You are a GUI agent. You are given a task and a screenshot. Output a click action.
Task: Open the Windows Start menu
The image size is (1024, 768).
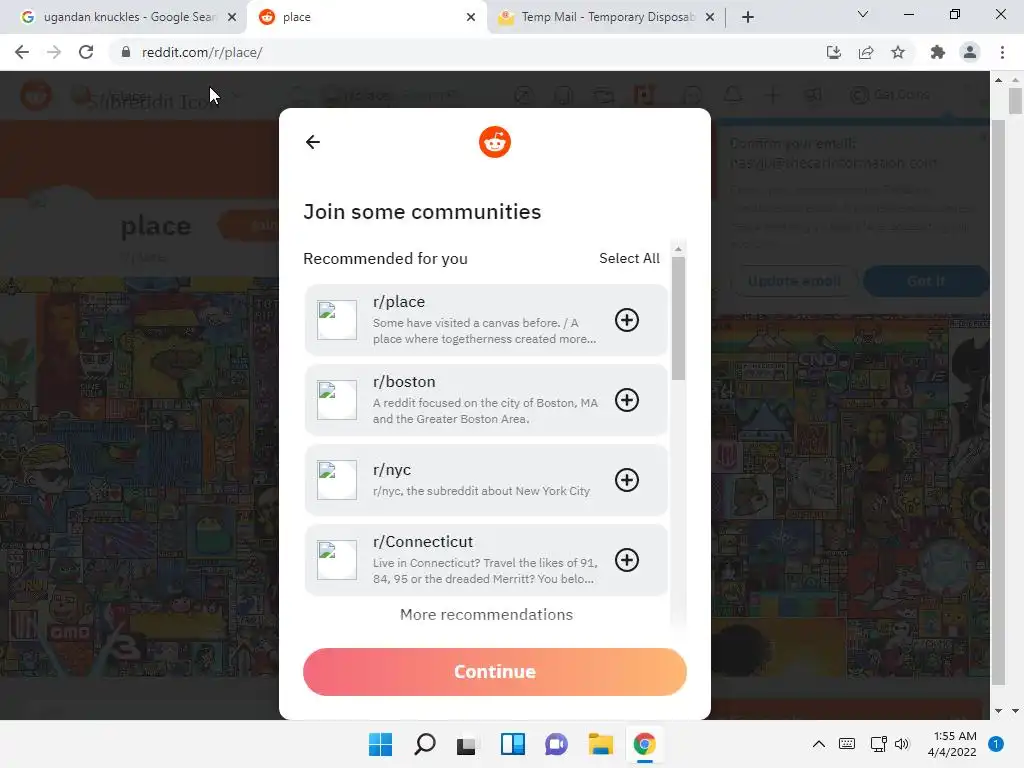(380, 744)
